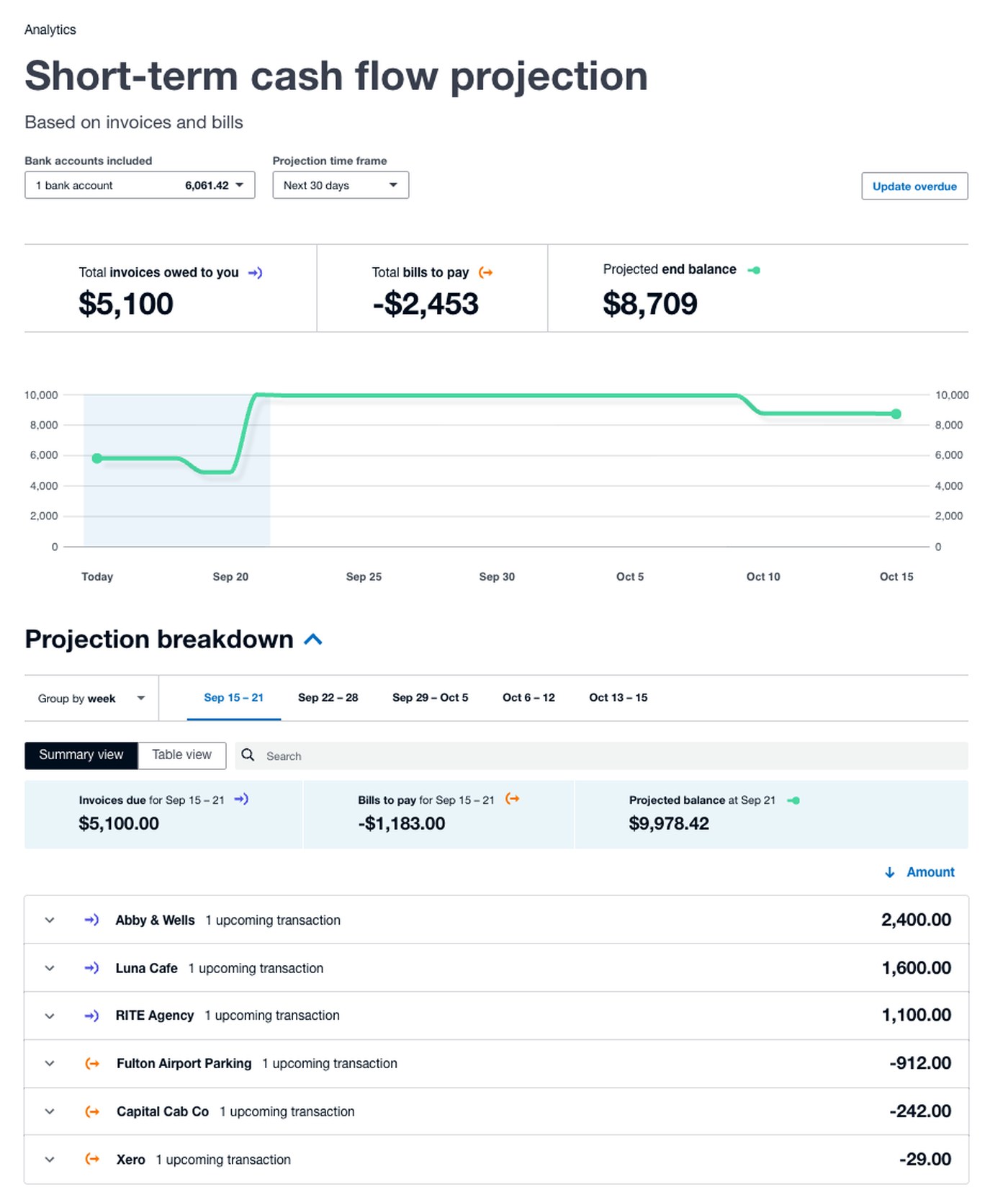Click the Update overdue button

pyautogui.click(x=914, y=186)
